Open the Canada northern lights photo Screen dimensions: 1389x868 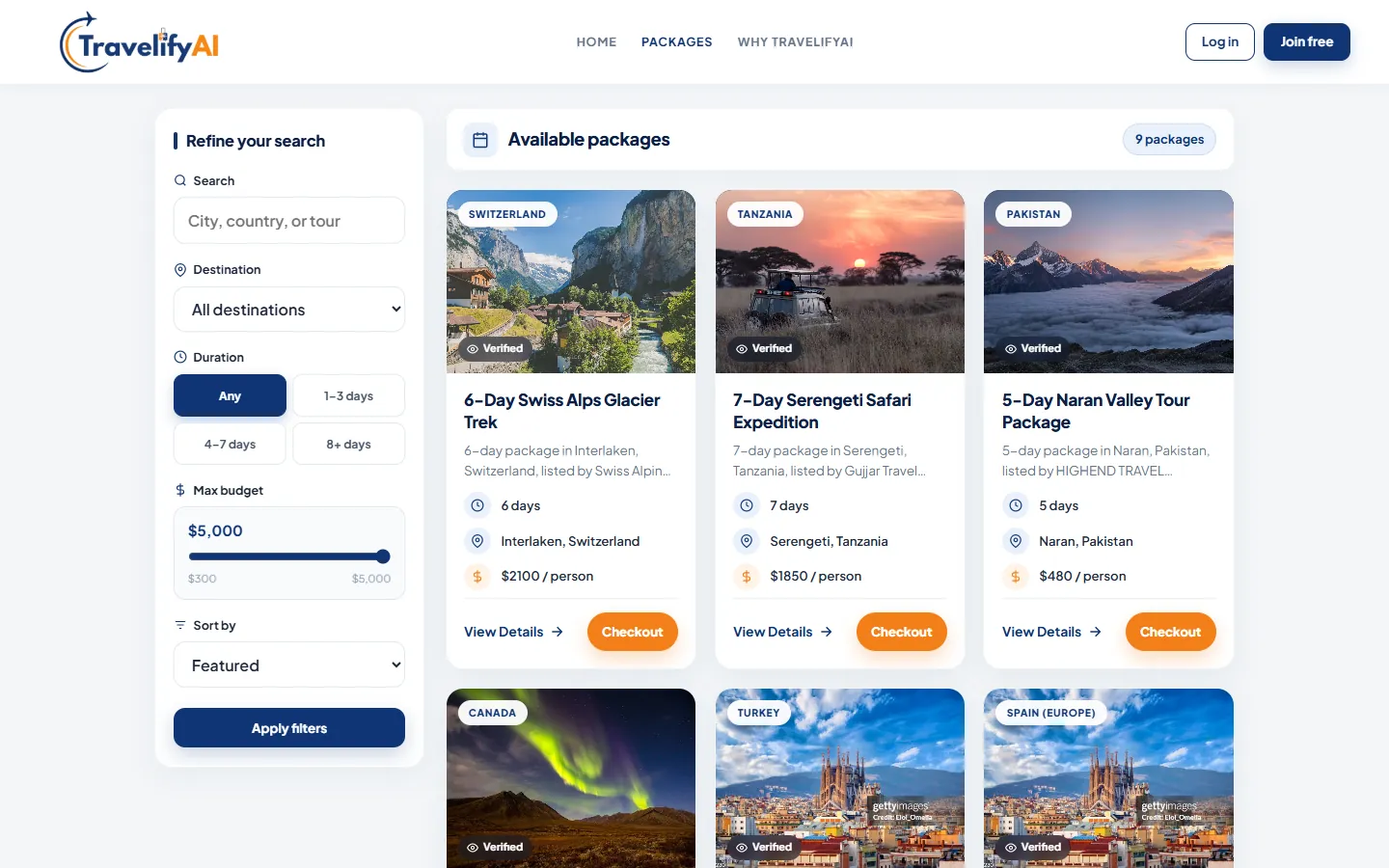pyautogui.click(x=571, y=778)
